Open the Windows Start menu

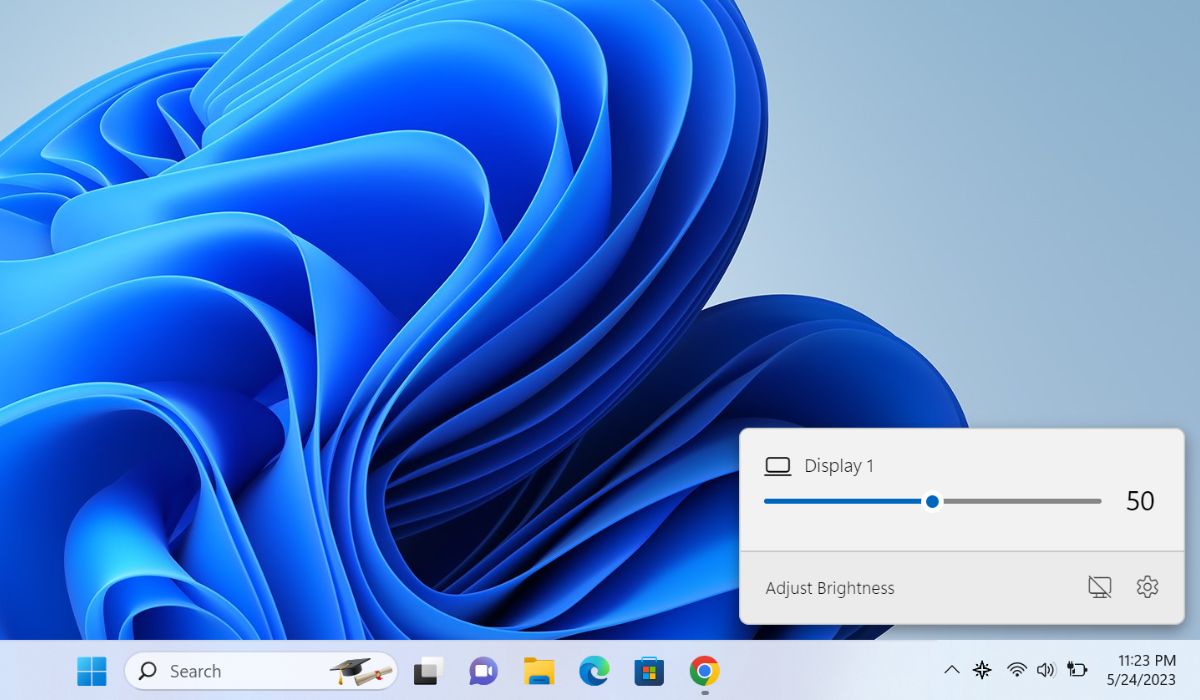92,670
